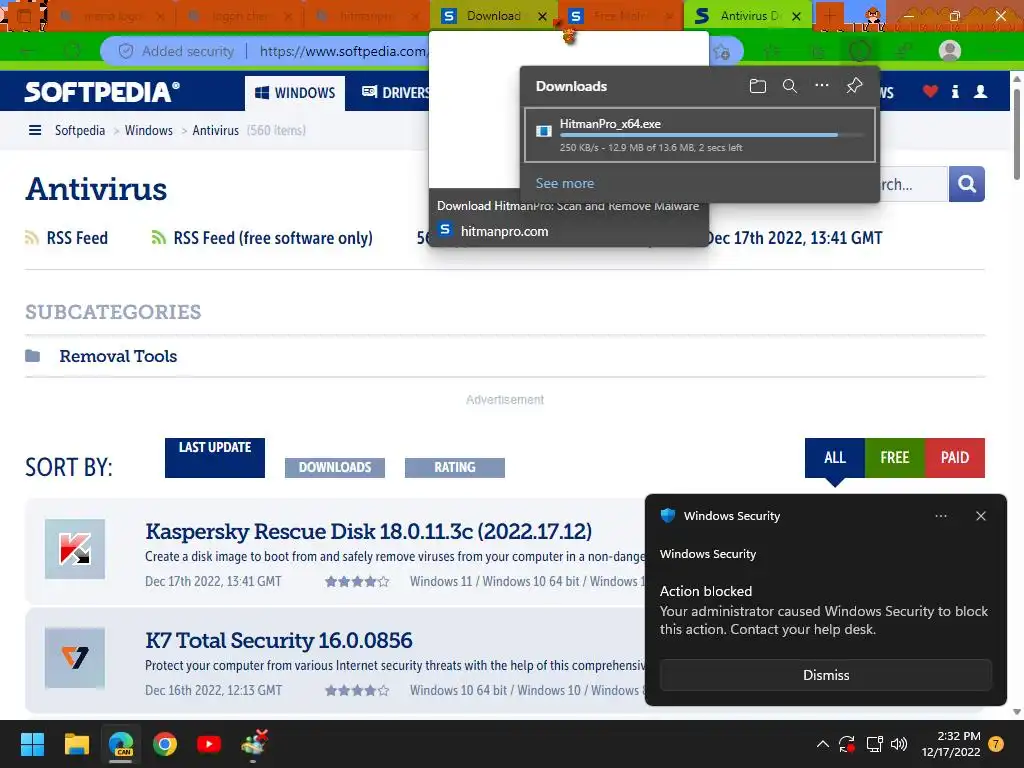
Task: Filter list to Free software
Action: [x=895, y=458]
